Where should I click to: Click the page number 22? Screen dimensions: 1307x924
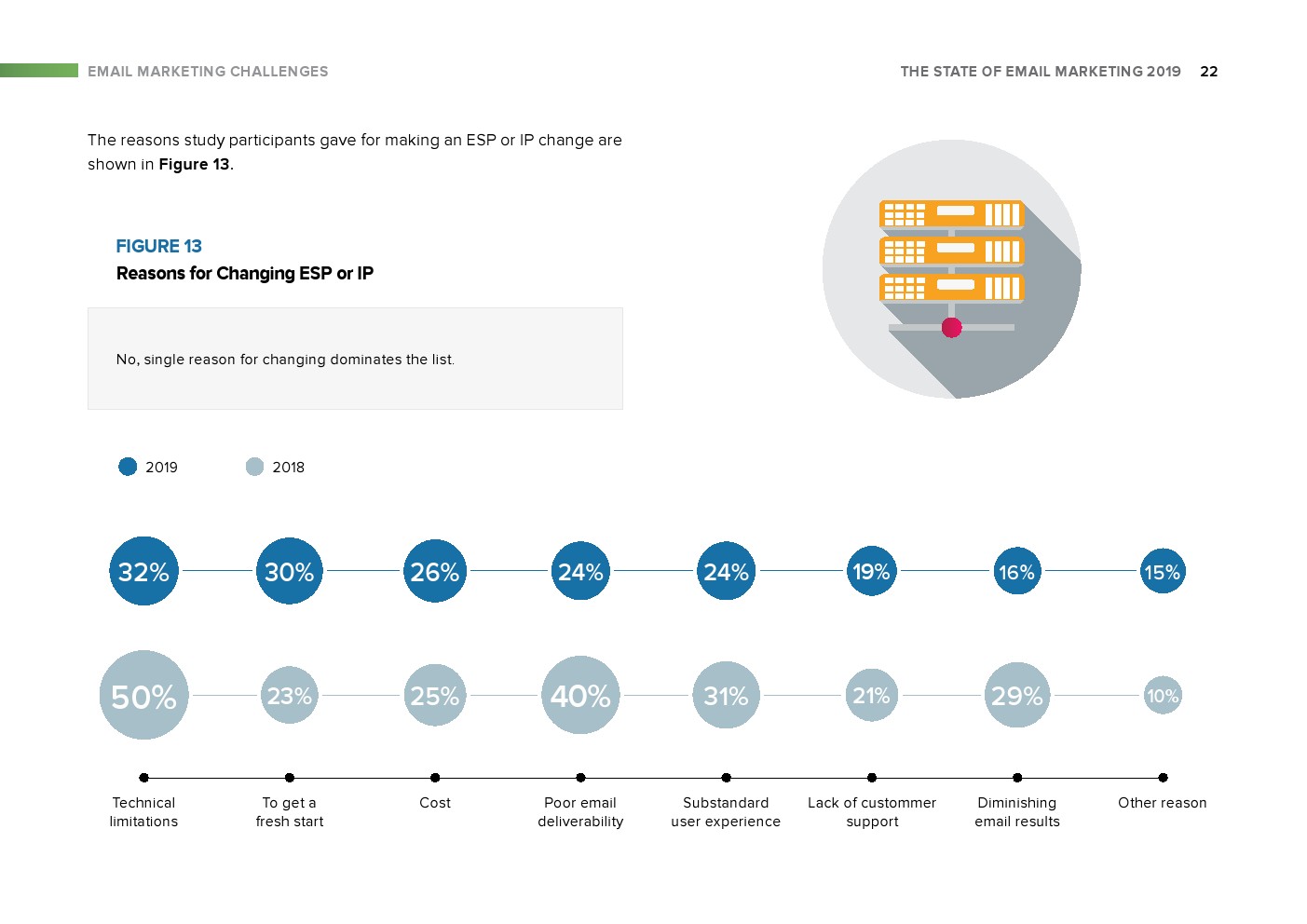click(1208, 72)
